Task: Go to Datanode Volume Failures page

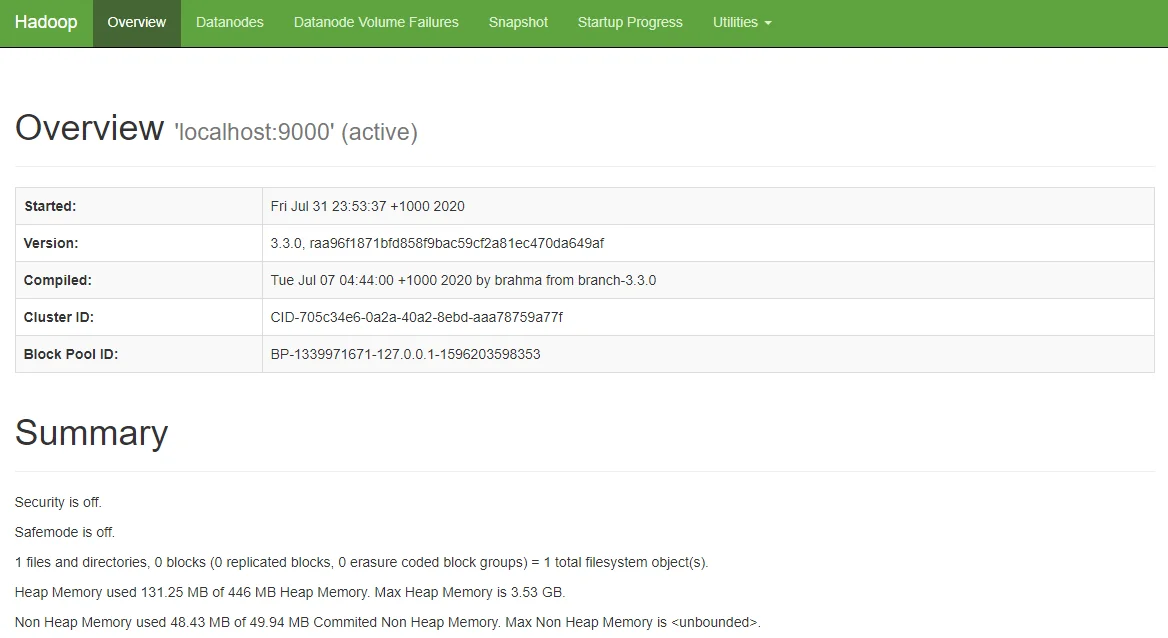Action: coord(376,22)
